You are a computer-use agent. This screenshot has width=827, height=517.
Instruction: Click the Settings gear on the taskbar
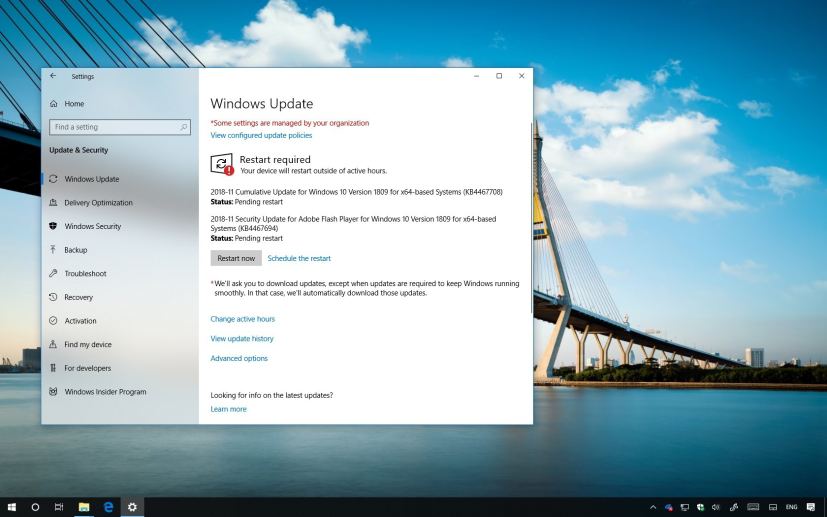pos(132,507)
